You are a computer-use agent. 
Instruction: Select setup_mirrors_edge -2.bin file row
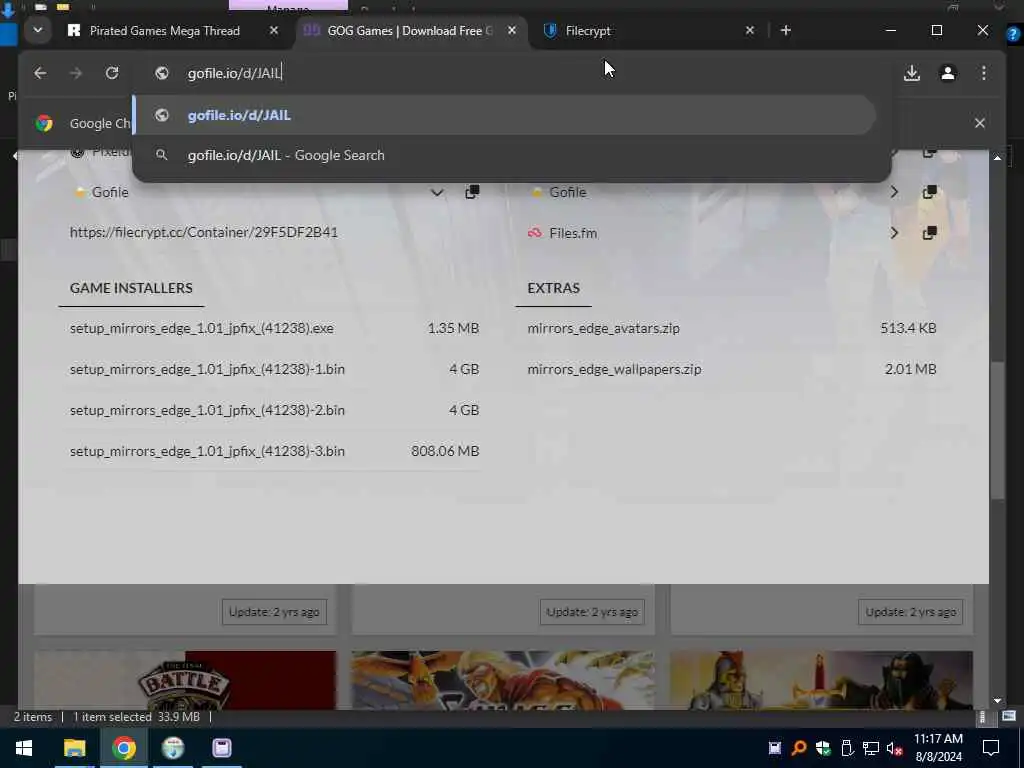tap(274, 410)
